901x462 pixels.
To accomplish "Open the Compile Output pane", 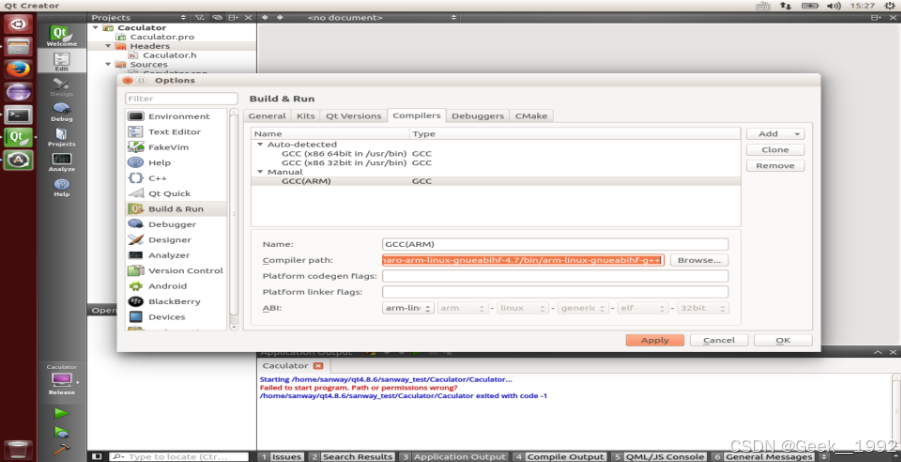I will click(560, 456).
